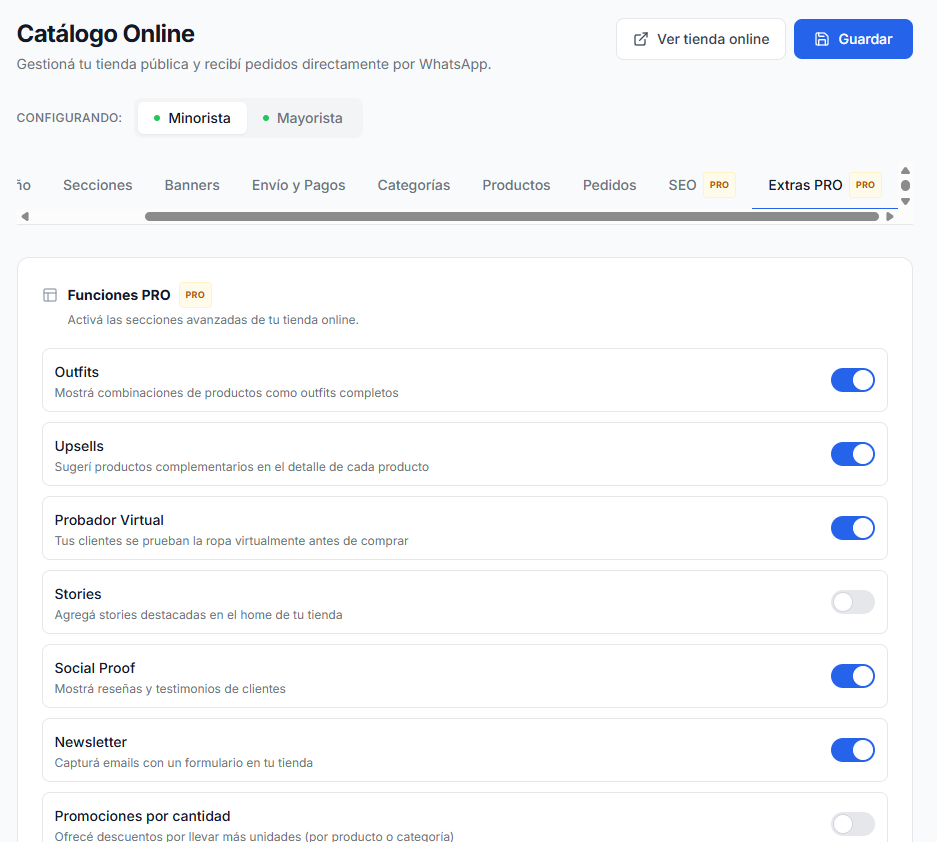
Task: Click the small vertical scrollbar thumb by tabs
Action: [905, 186]
